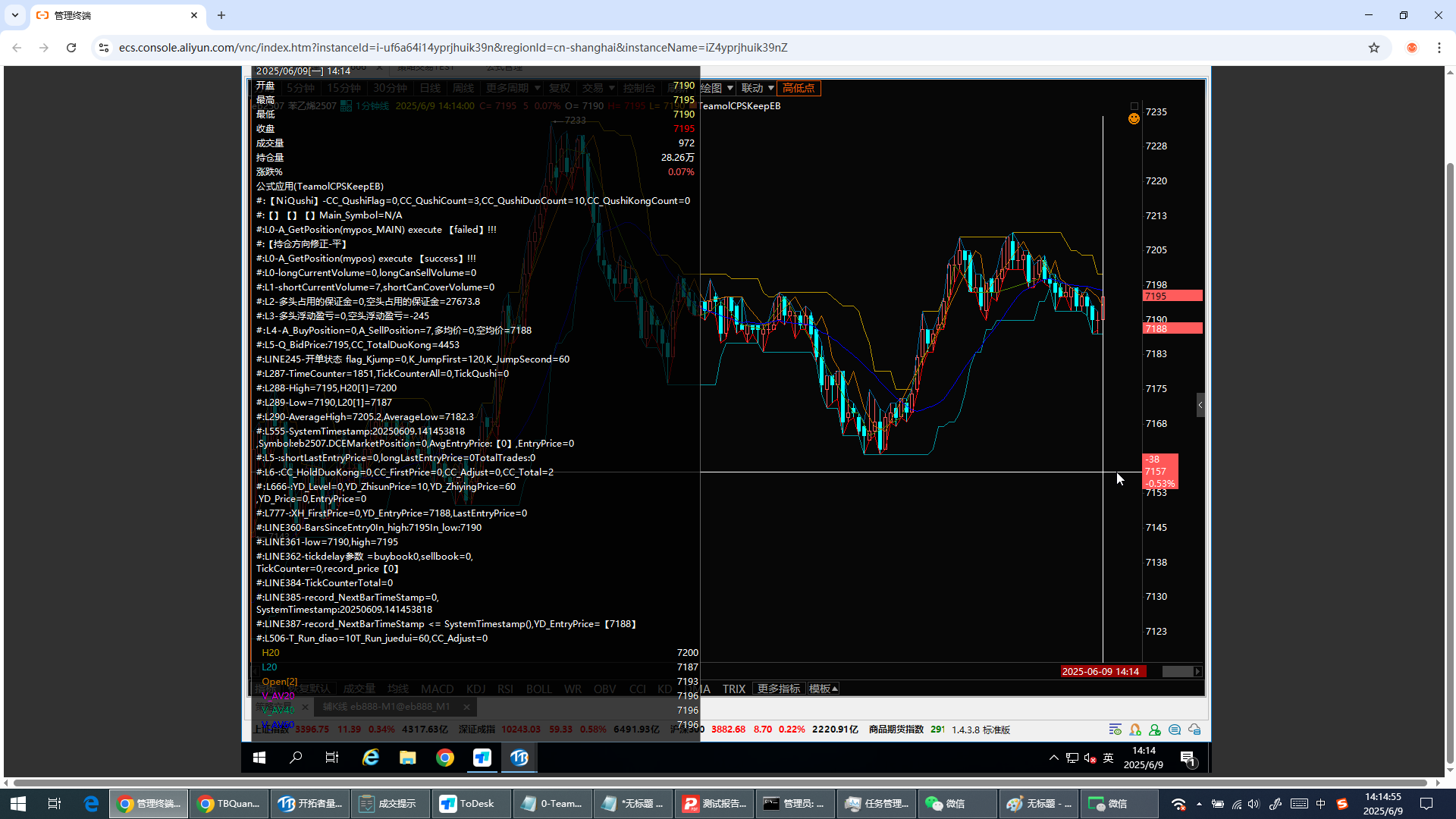This screenshot has width=1456, height=819.
Task: Toggle the 高低点 high-low points button
Action: tap(799, 88)
